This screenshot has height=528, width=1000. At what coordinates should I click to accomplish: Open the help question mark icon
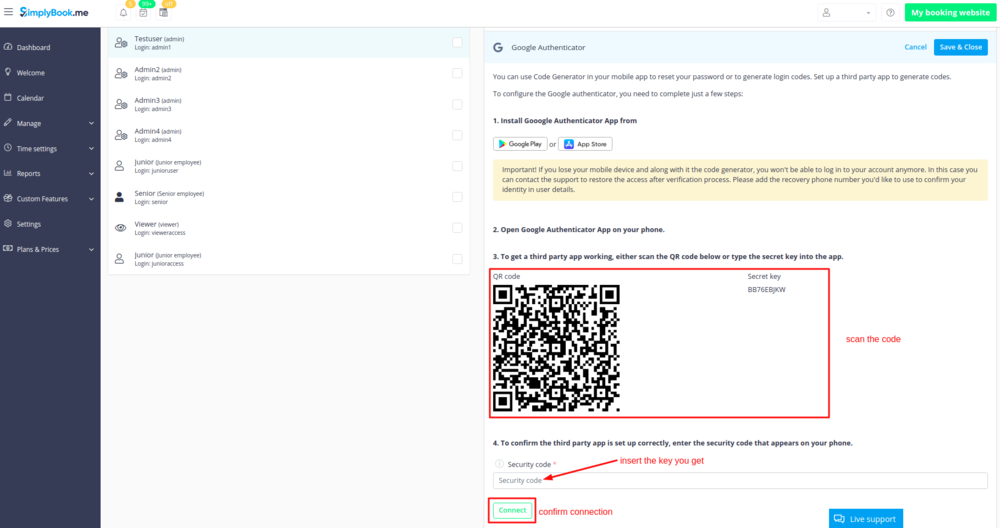(x=890, y=13)
